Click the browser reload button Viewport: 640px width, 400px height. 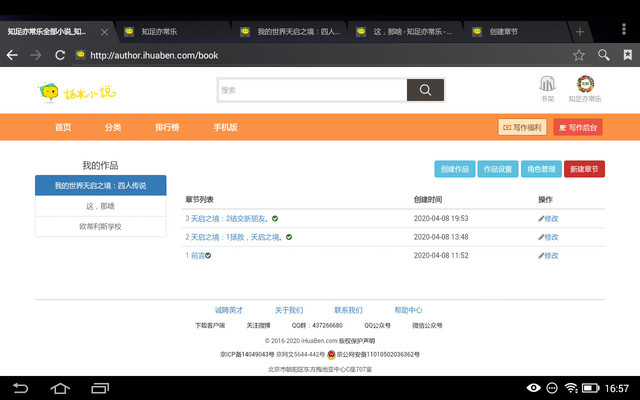click(60, 55)
